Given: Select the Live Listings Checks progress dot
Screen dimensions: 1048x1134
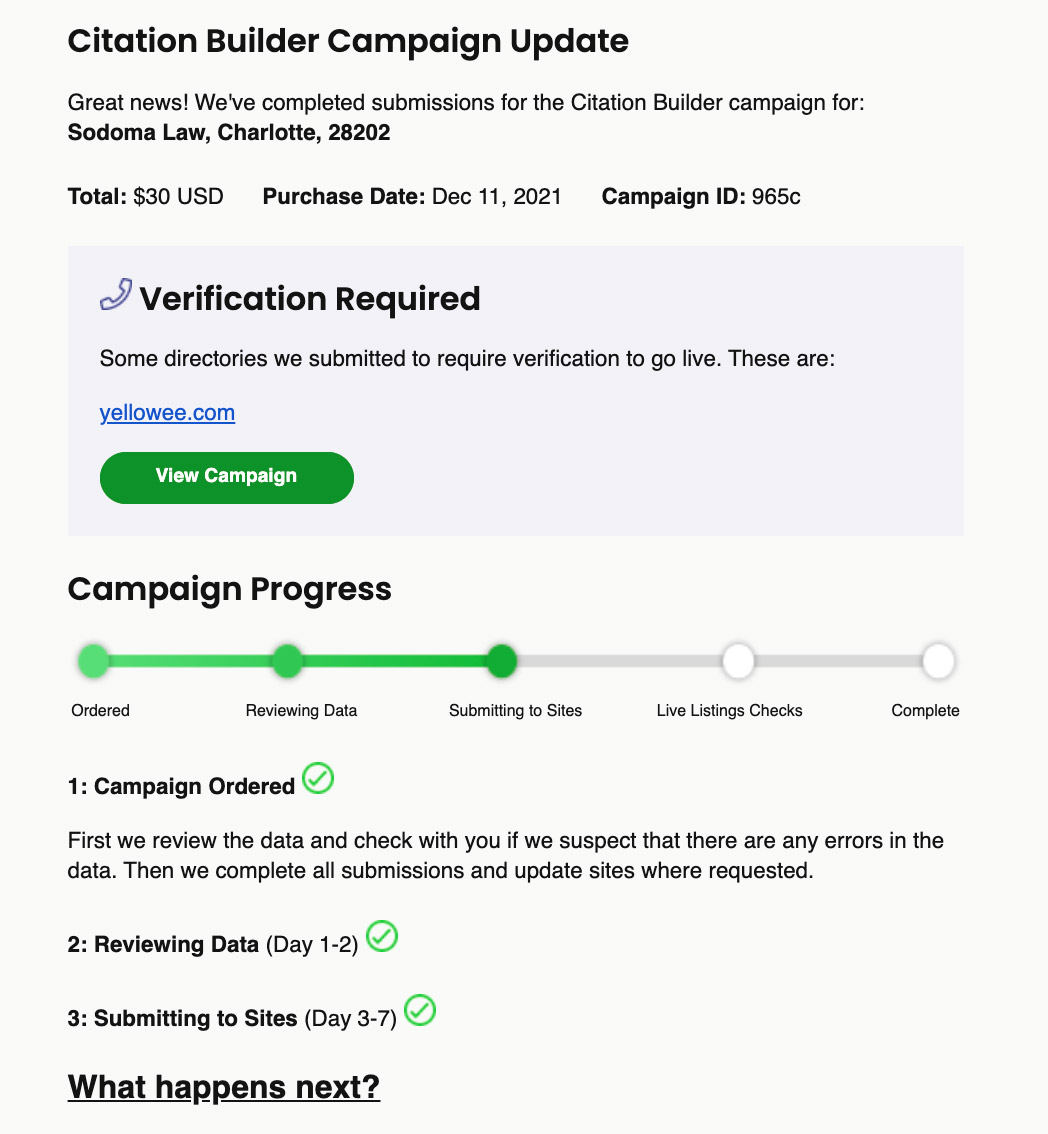Looking at the screenshot, I should (738, 660).
